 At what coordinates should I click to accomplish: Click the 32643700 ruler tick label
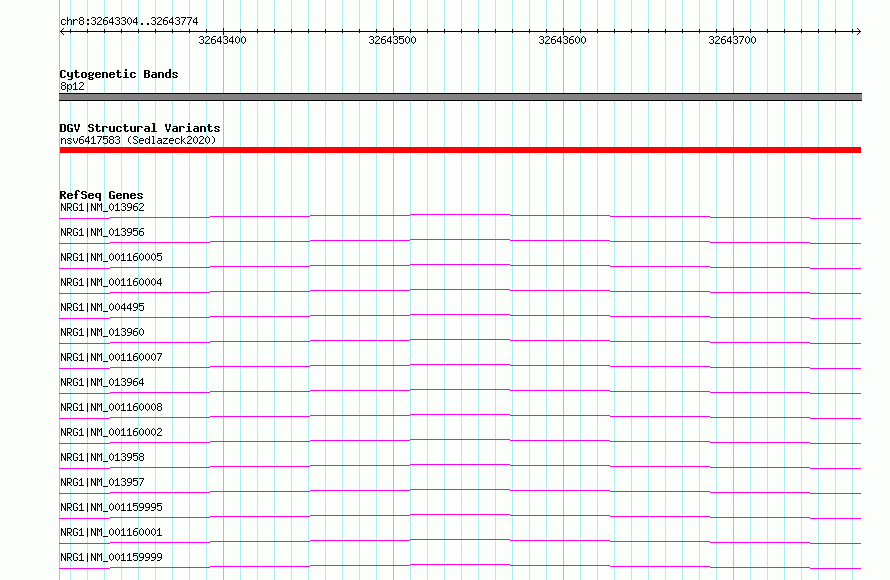732,40
